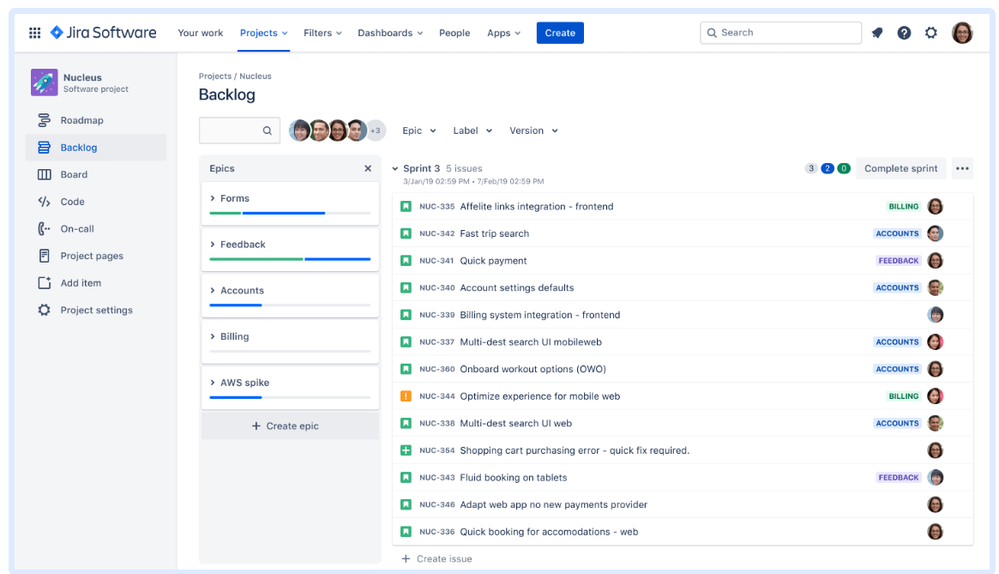Click the ACCOUNTS label on NUC-340
The width and height of the screenshot is (999, 574).
coord(897,287)
